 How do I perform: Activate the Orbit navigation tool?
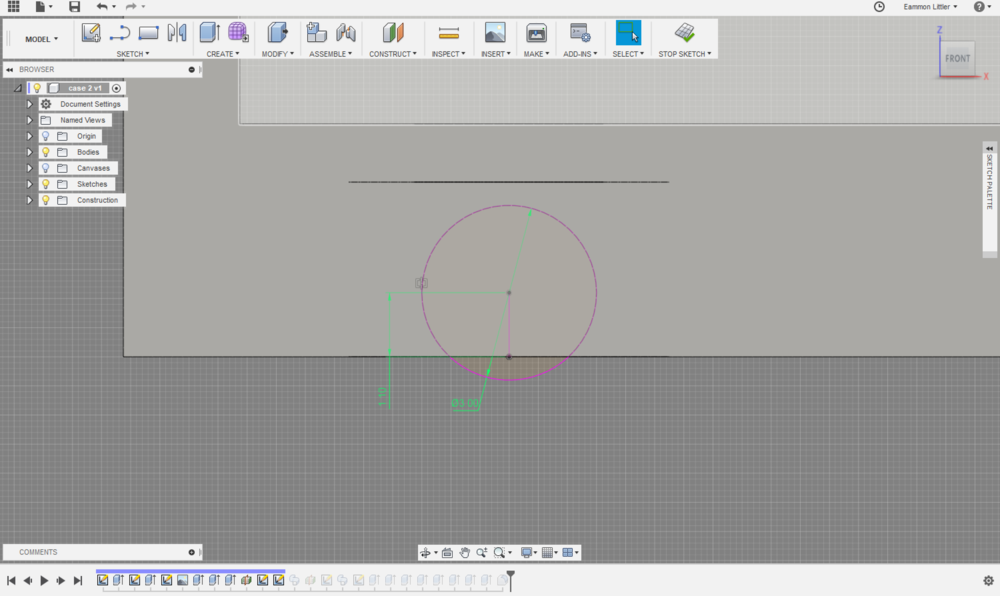tap(425, 553)
